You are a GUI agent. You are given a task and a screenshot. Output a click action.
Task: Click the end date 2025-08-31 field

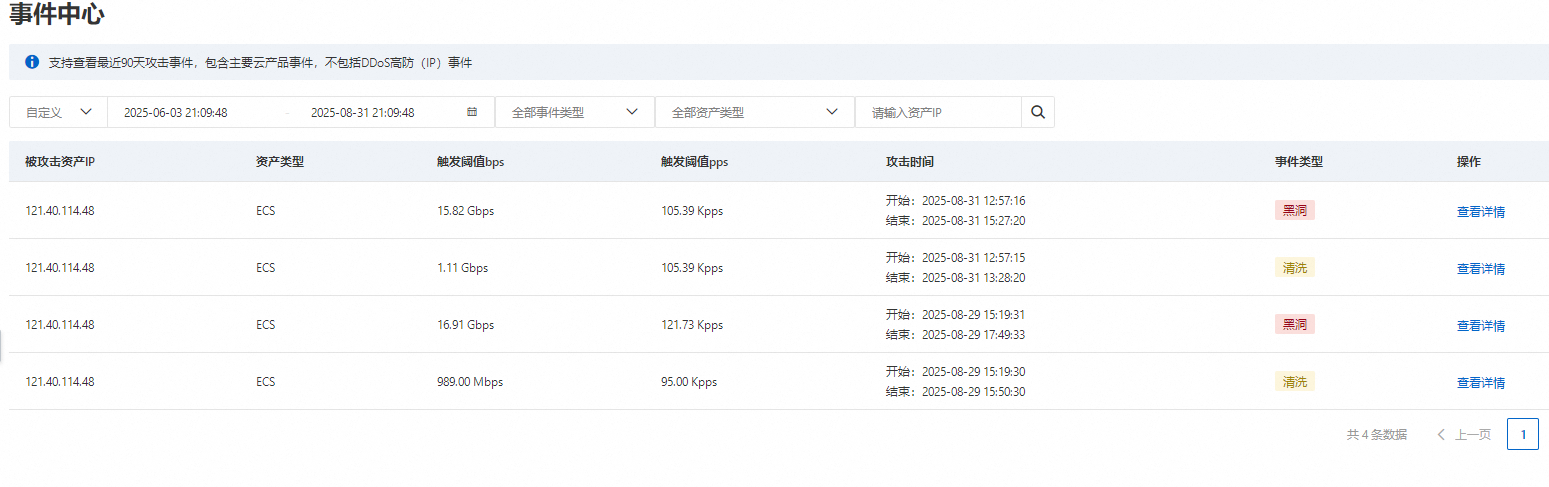tap(363, 113)
